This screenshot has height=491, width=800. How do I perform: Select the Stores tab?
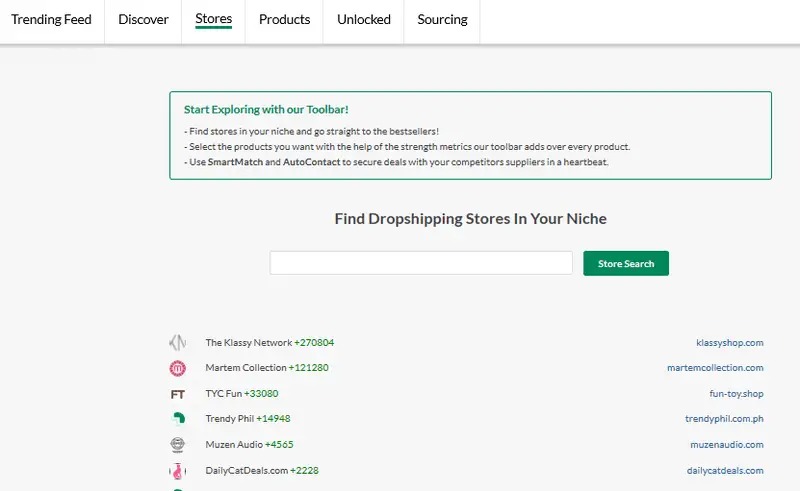pyautogui.click(x=213, y=20)
